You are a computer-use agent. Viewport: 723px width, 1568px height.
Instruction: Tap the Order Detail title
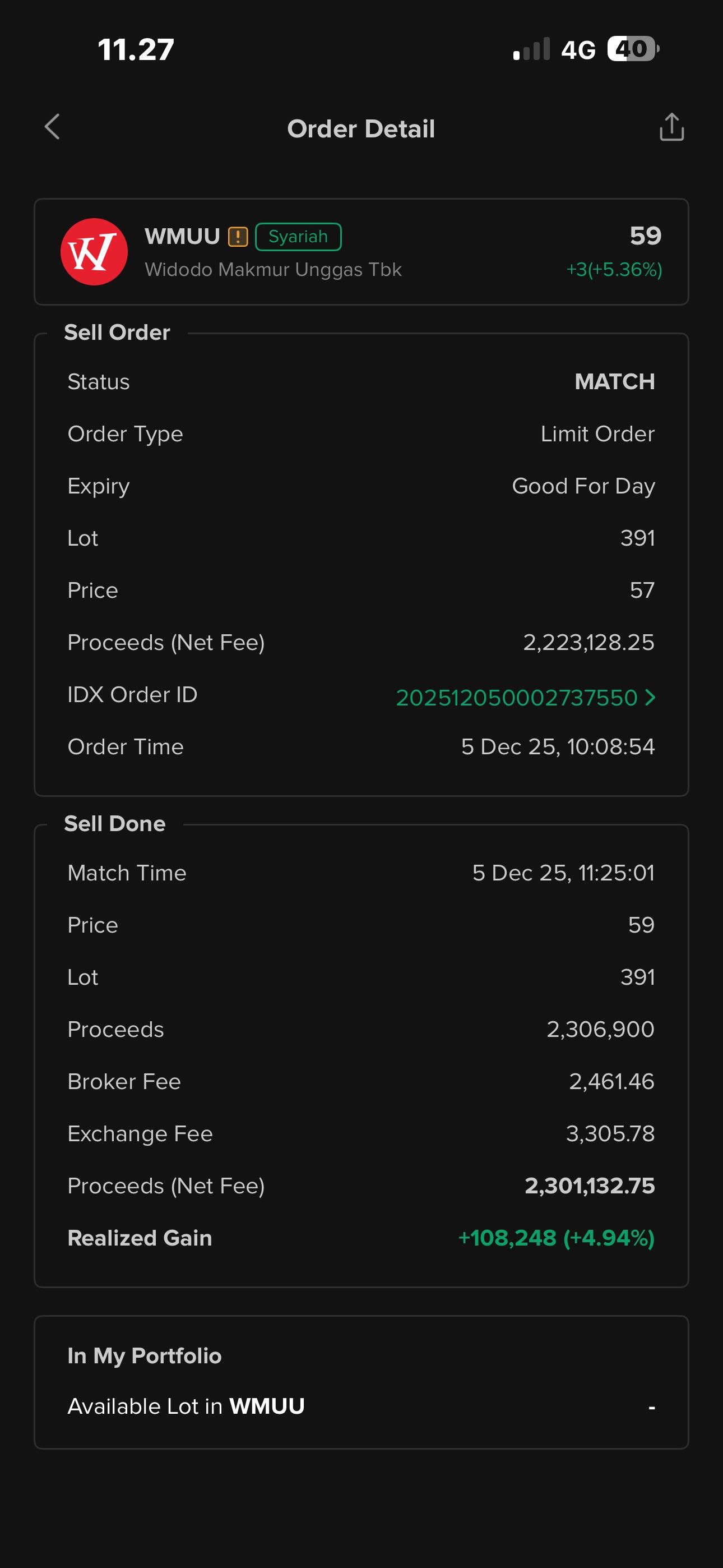click(361, 129)
